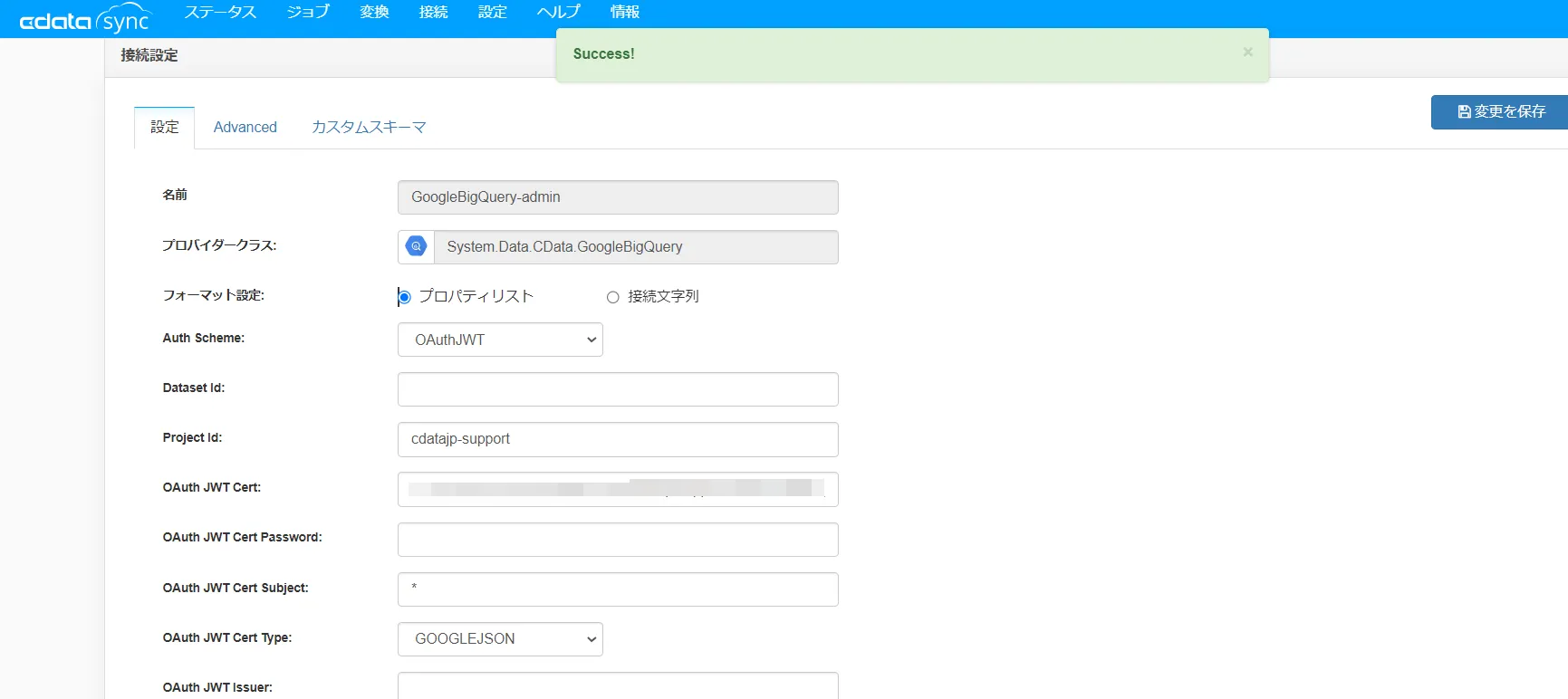This screenshot has height=699, width=1568.
Task: Open the 情報 menu item
Action: tap(624, 12)
